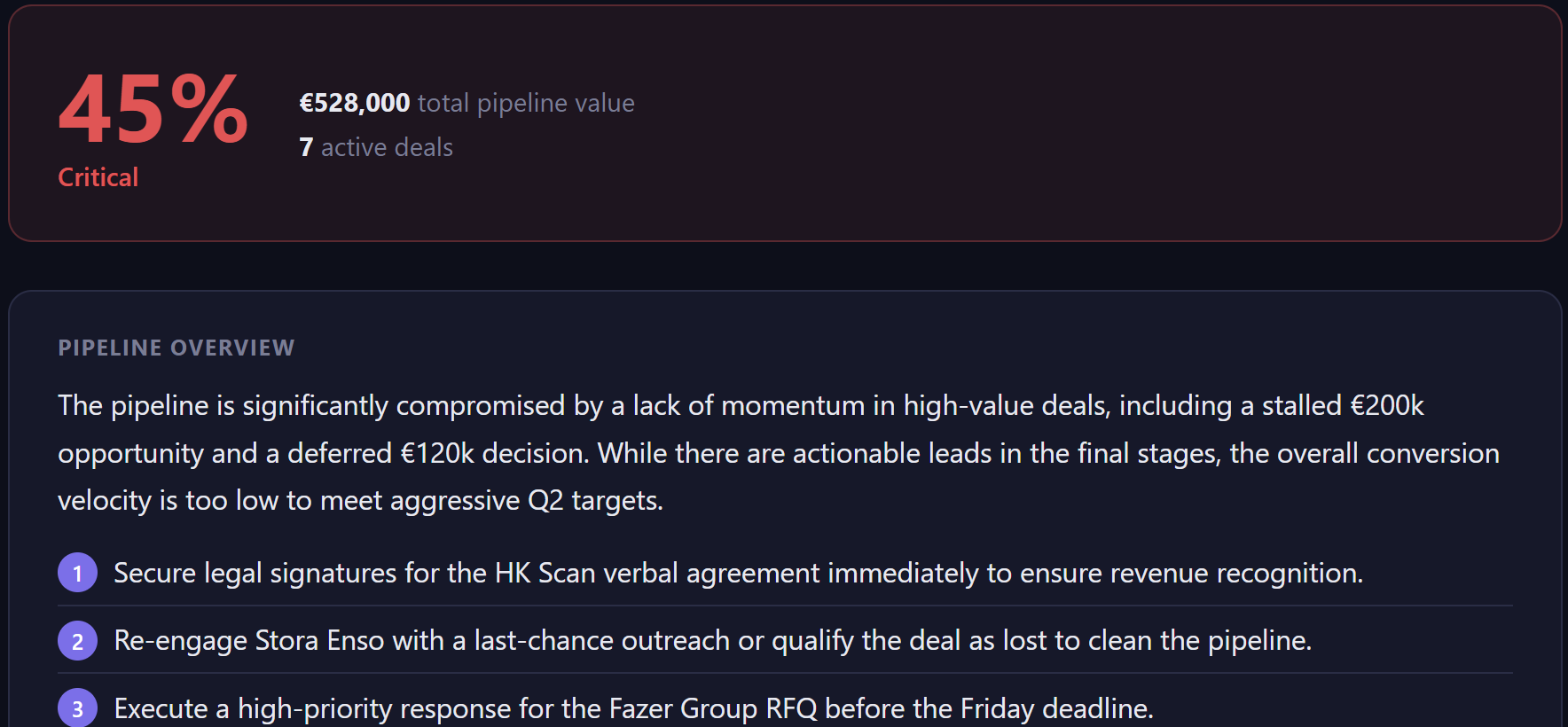The image size is (1568, 727).
Task: Click the purple number 3 badge
Action: [x=77, y=707]
